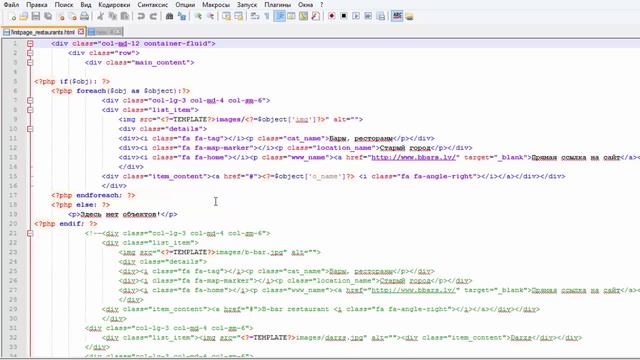640x360 pixels.
Task: Click line number 17 in the margin
Action: [13, 196]
